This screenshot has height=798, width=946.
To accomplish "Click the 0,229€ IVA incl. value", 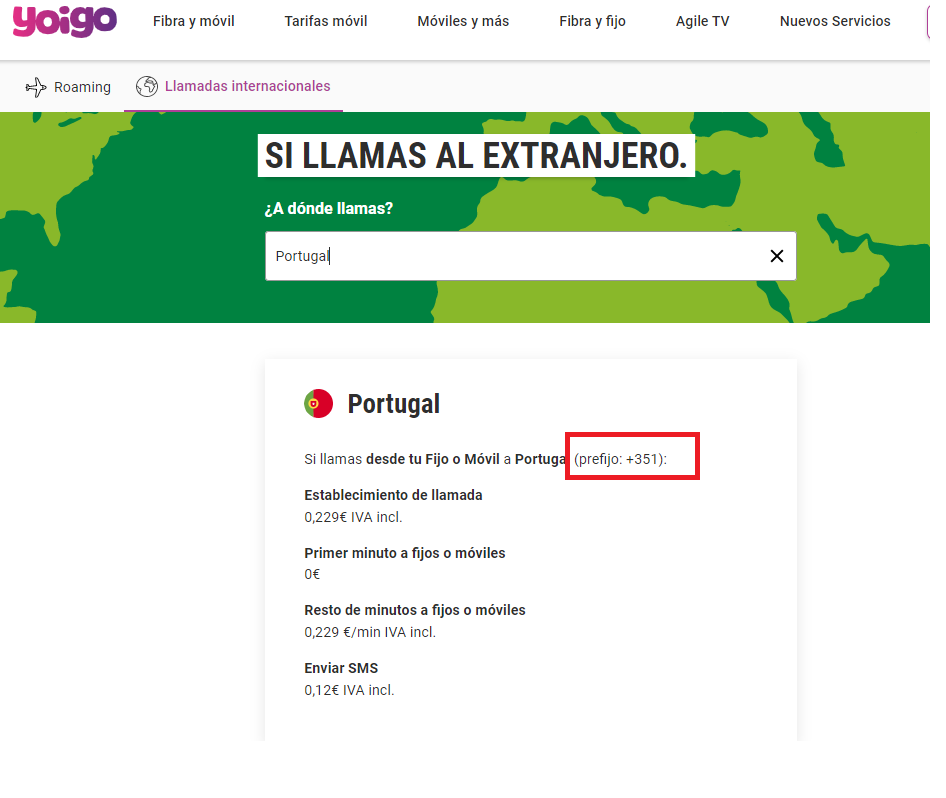I will [353, 517].
